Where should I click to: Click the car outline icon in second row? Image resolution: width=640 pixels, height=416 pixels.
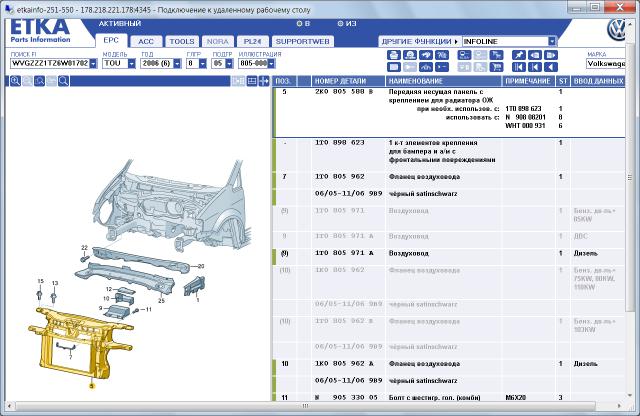tap(426, 67)
